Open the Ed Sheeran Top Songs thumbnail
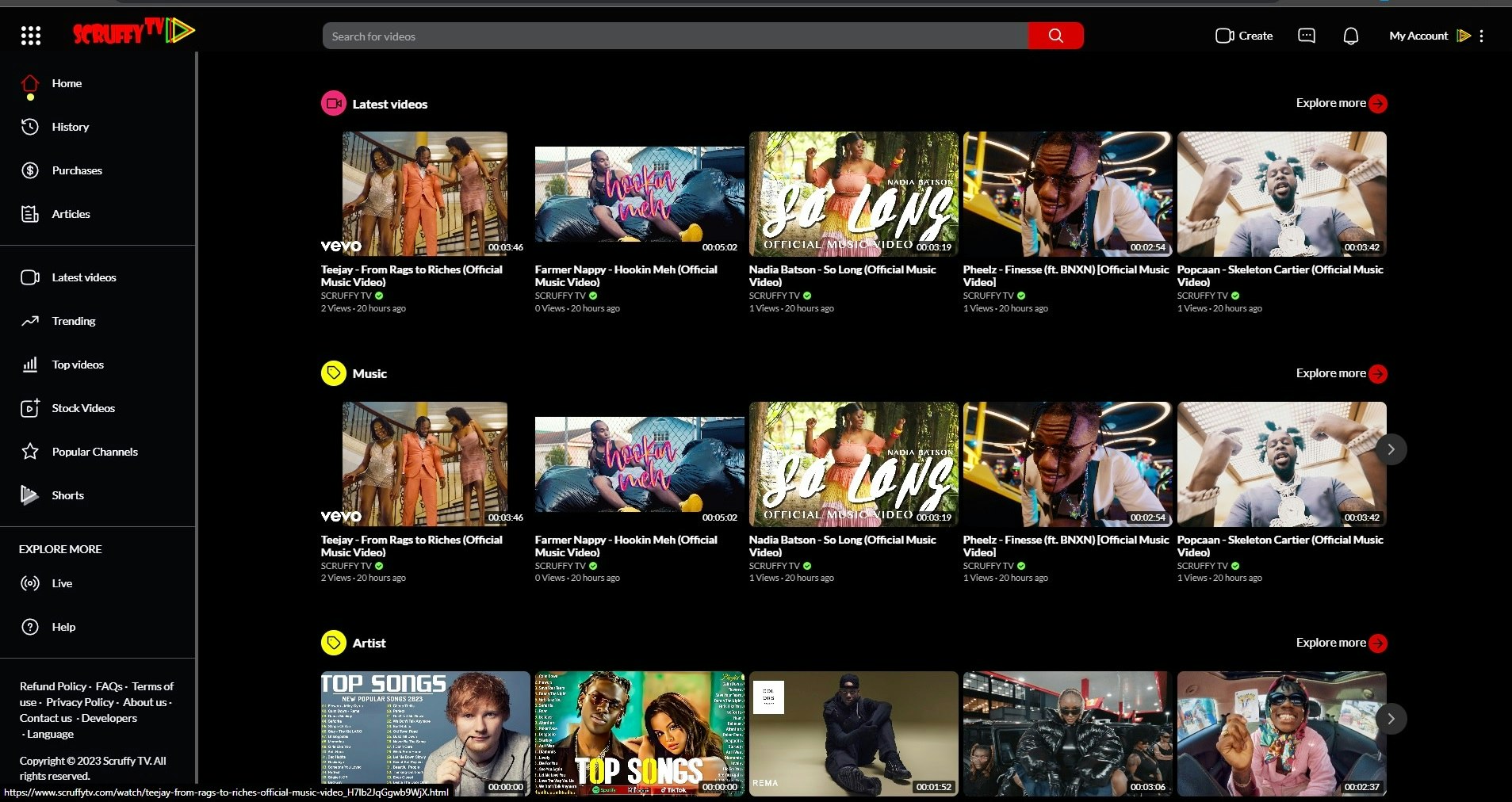Image resolution: width=1512 pixels, height=802 pixels. 425,734
